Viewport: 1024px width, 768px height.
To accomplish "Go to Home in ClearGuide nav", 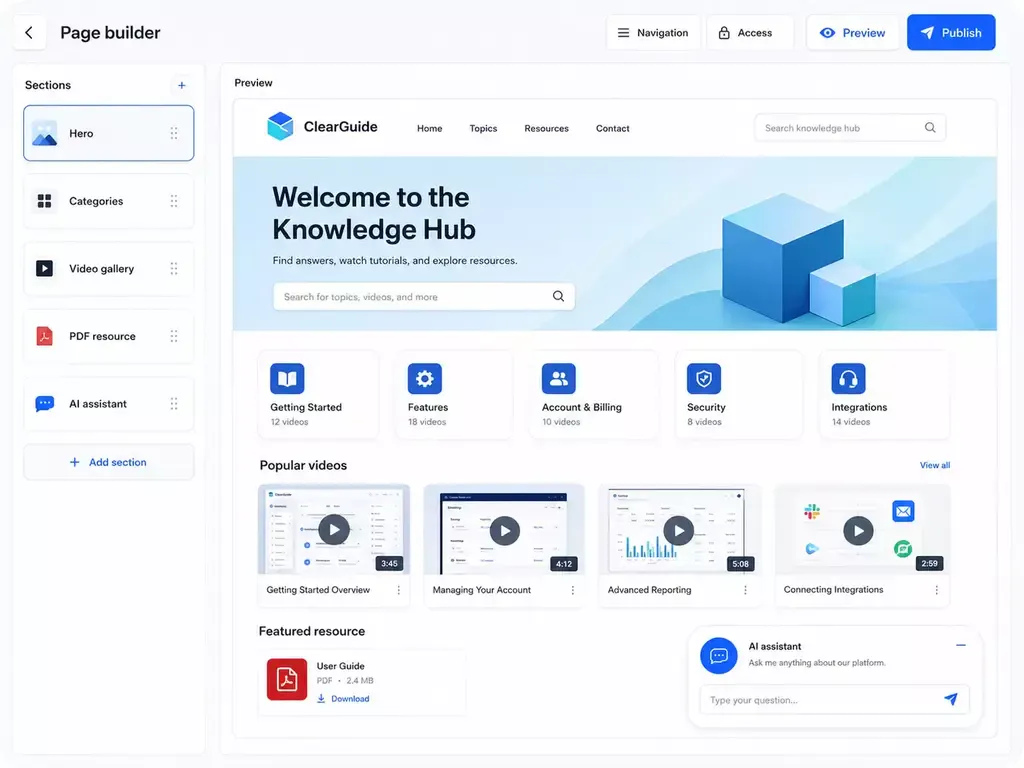I will (430, 129).
